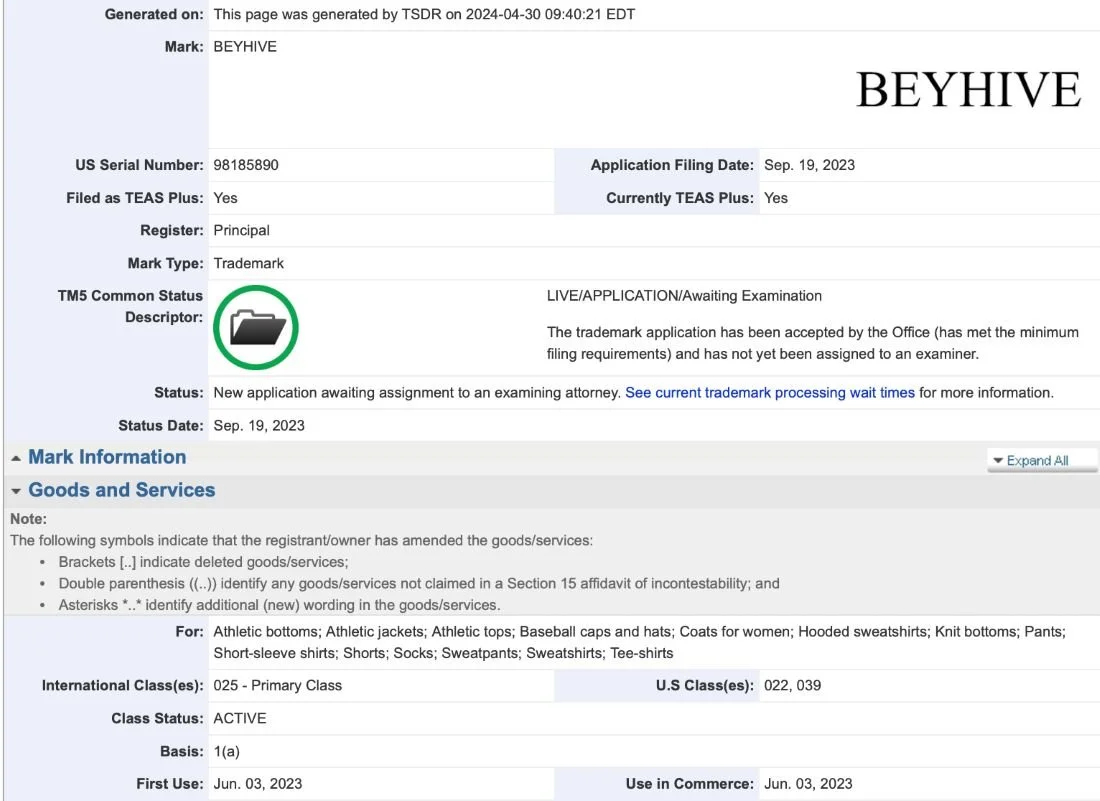The width and height of the screenshot is (1100, 801).
Task: Click the BEYHIVE mark image preview
Action: 968,90
